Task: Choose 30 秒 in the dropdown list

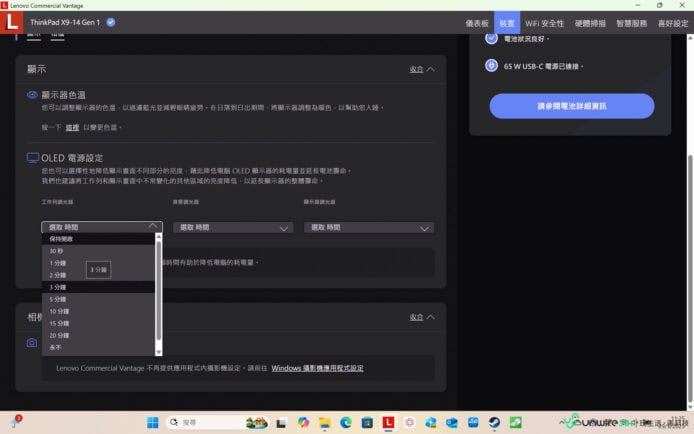Action: click(98, 251)
